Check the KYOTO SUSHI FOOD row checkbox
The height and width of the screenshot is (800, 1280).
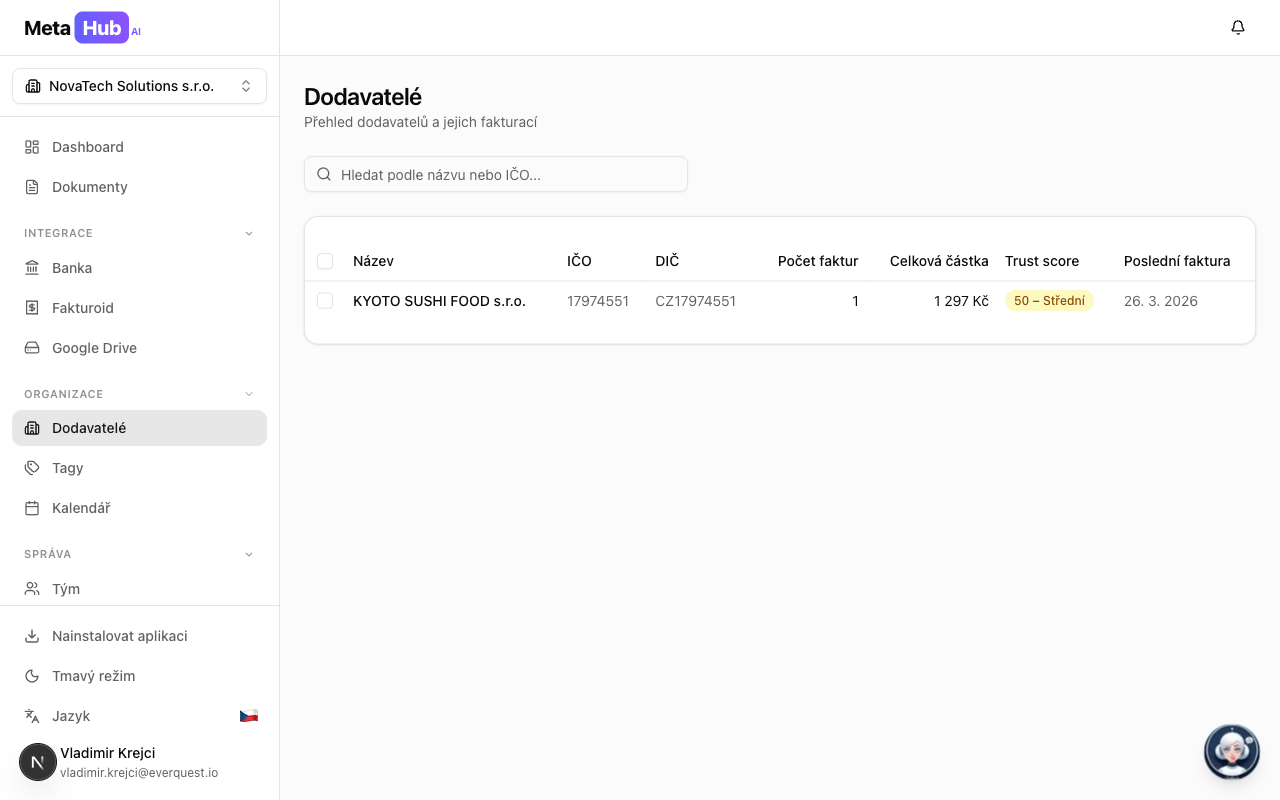click(x=325, y=301)
